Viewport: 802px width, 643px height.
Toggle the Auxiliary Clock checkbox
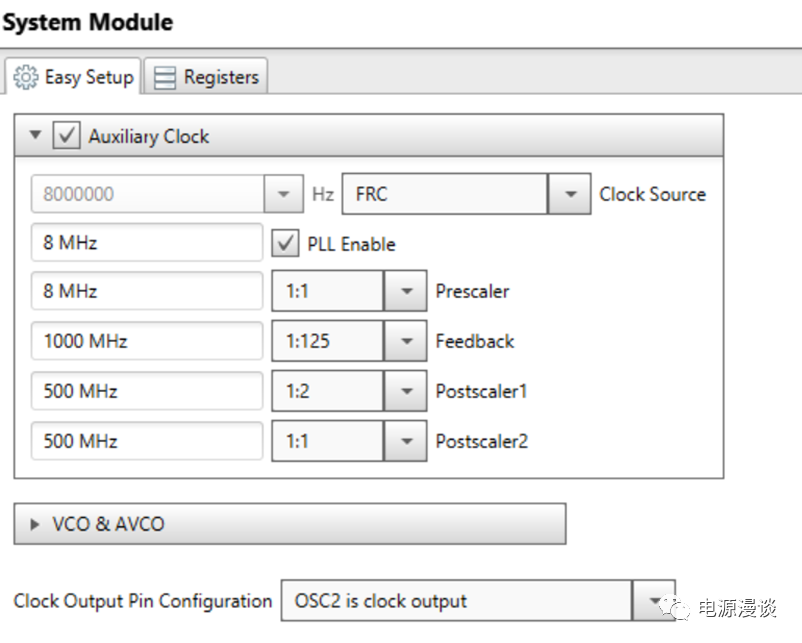pyautogui.click(x=66, y=136)
